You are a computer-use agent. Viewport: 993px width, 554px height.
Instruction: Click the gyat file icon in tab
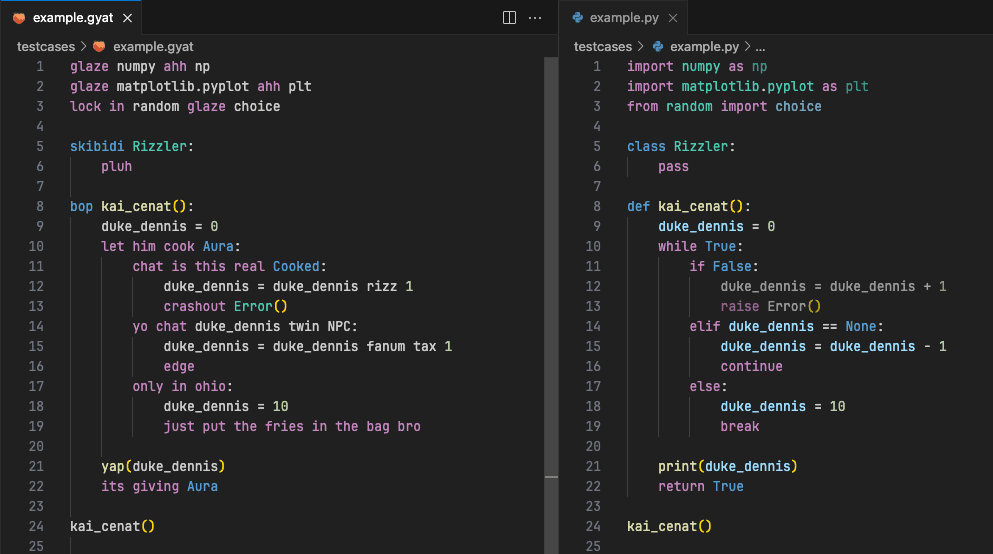[20, 18]
